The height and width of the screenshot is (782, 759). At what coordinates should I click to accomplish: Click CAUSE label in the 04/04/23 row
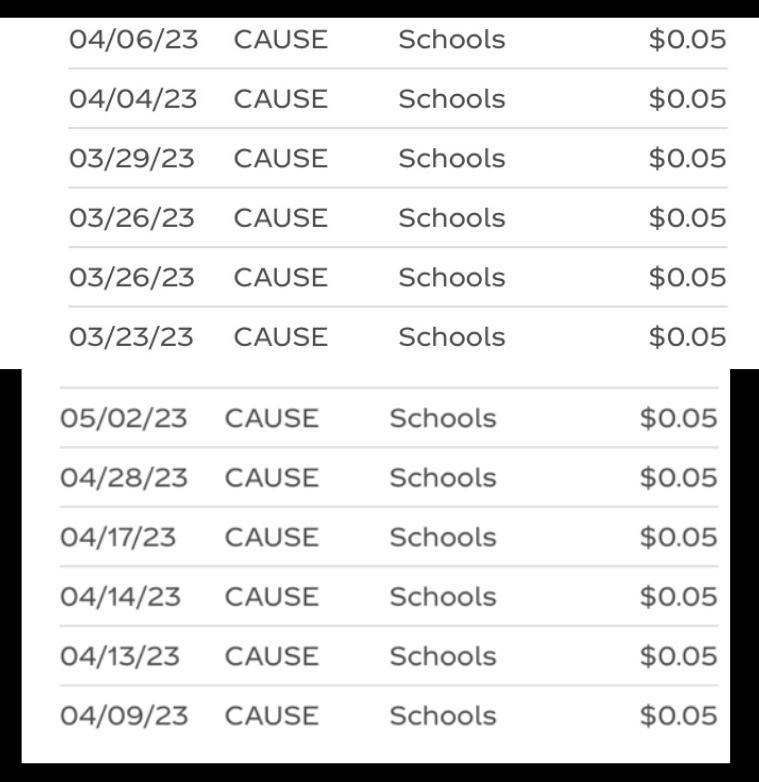pos(280,99)
